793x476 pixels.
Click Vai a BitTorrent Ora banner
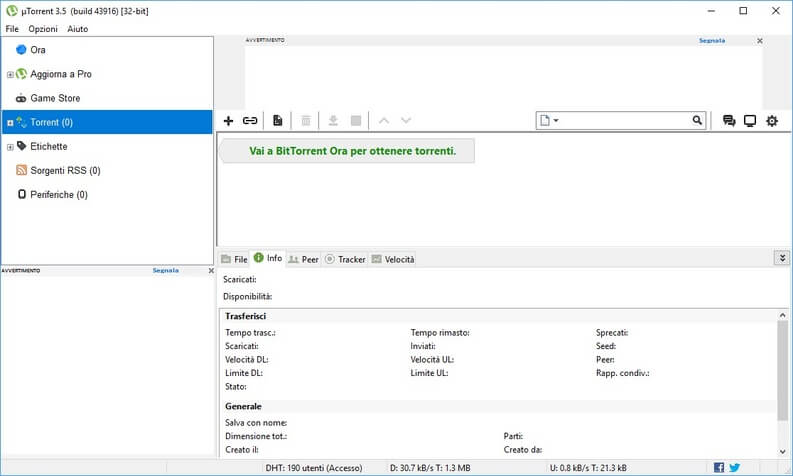coord(347,151)
